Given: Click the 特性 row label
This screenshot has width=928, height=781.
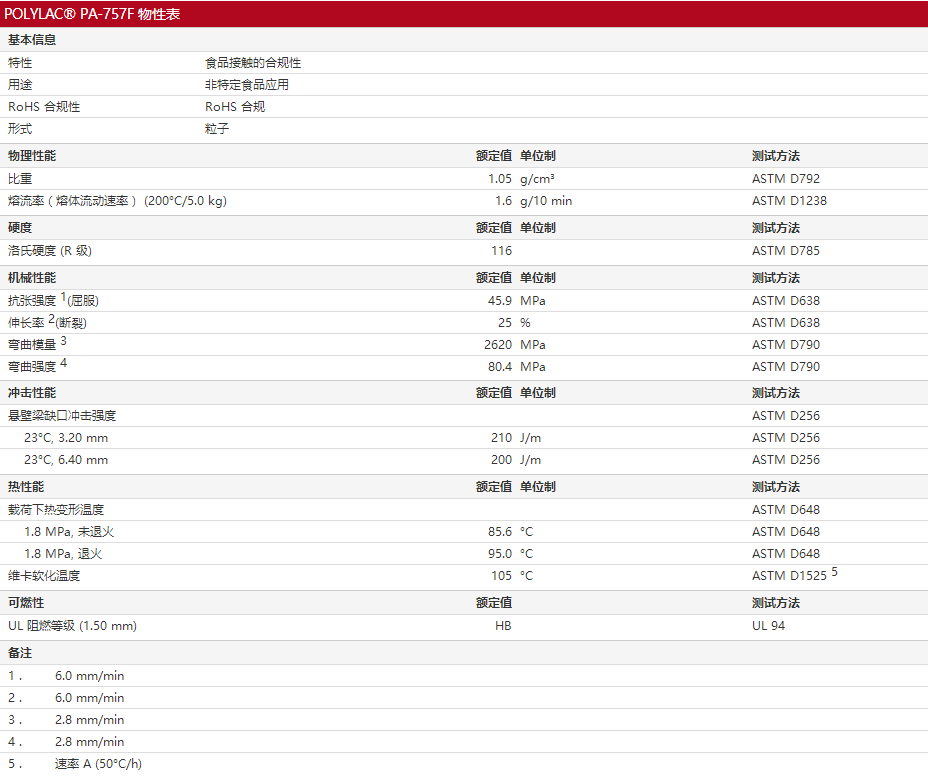Looking at the screenshot, I should pos(20,63).
